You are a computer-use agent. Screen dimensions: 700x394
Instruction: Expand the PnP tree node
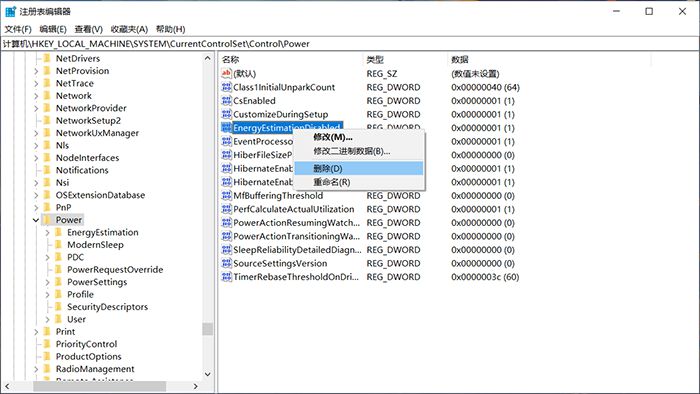click(36, 207)
